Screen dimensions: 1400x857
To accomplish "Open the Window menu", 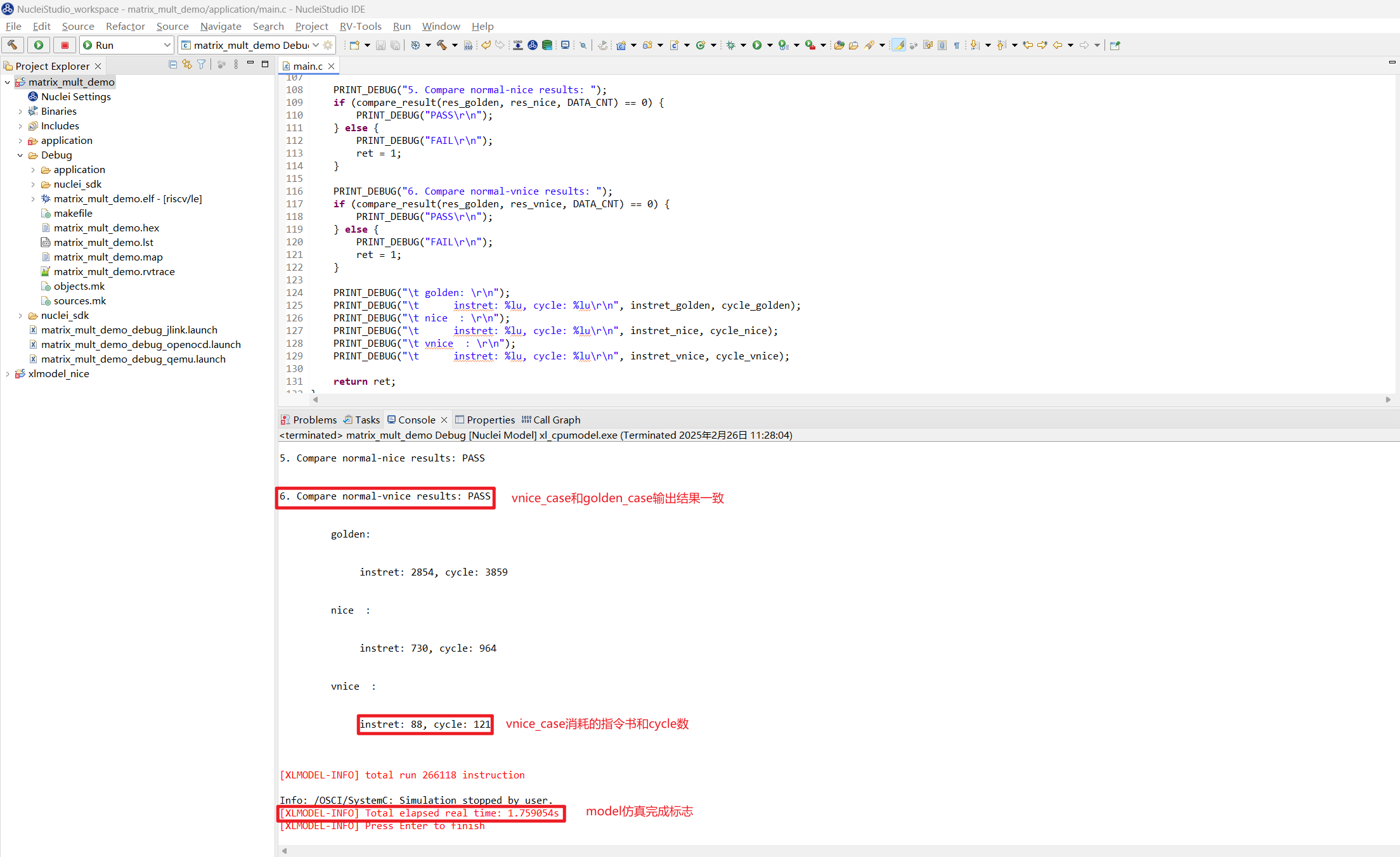I will [441, 26].
